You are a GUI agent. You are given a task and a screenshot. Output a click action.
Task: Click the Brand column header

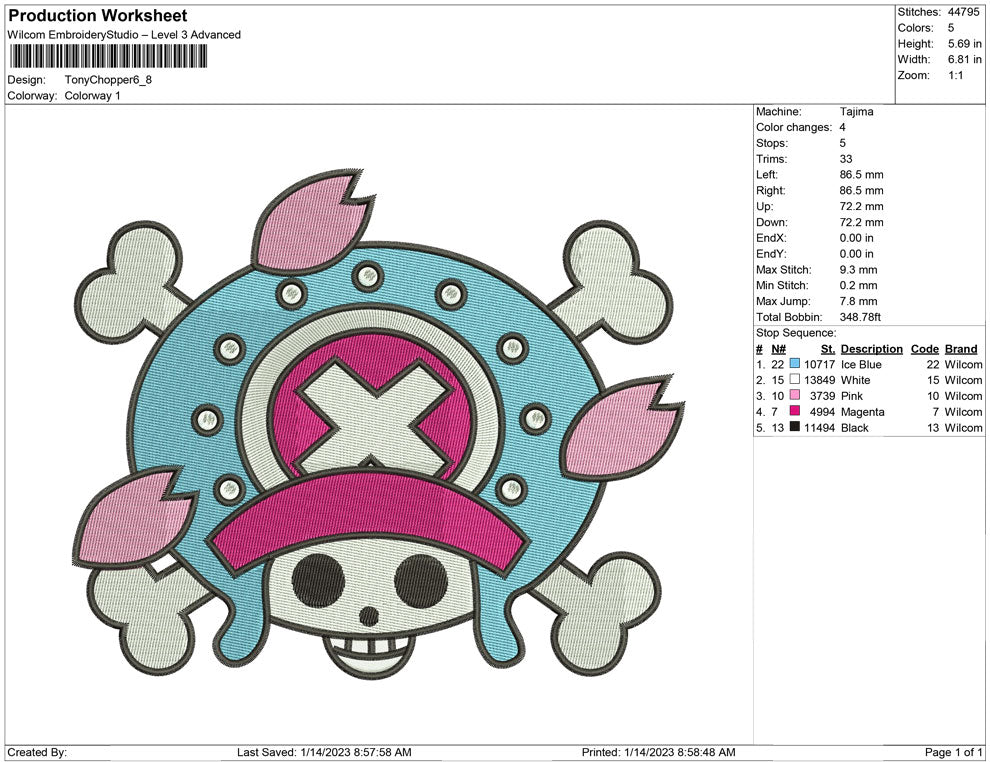click(x=959, y=349)
